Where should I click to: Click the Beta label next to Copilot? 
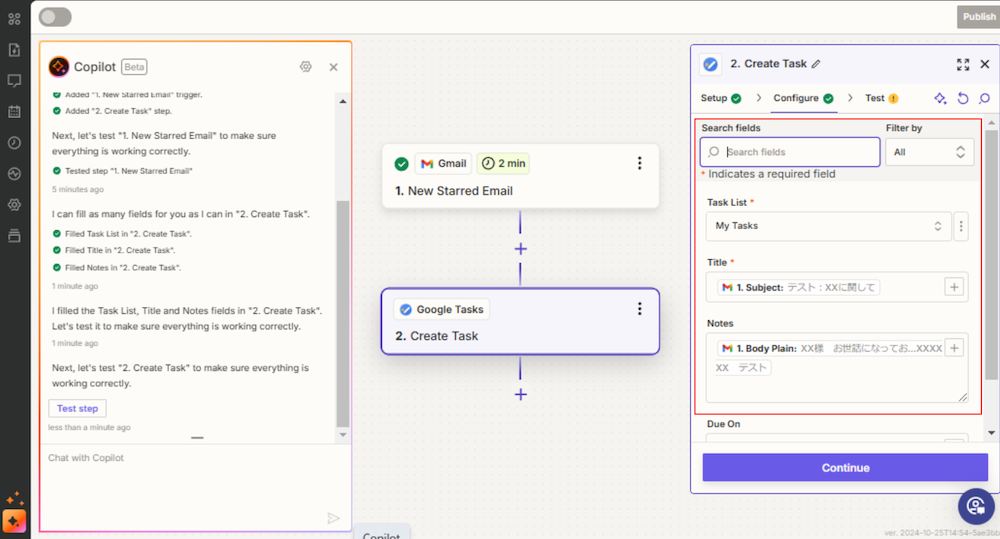click(x=134, y=67)
